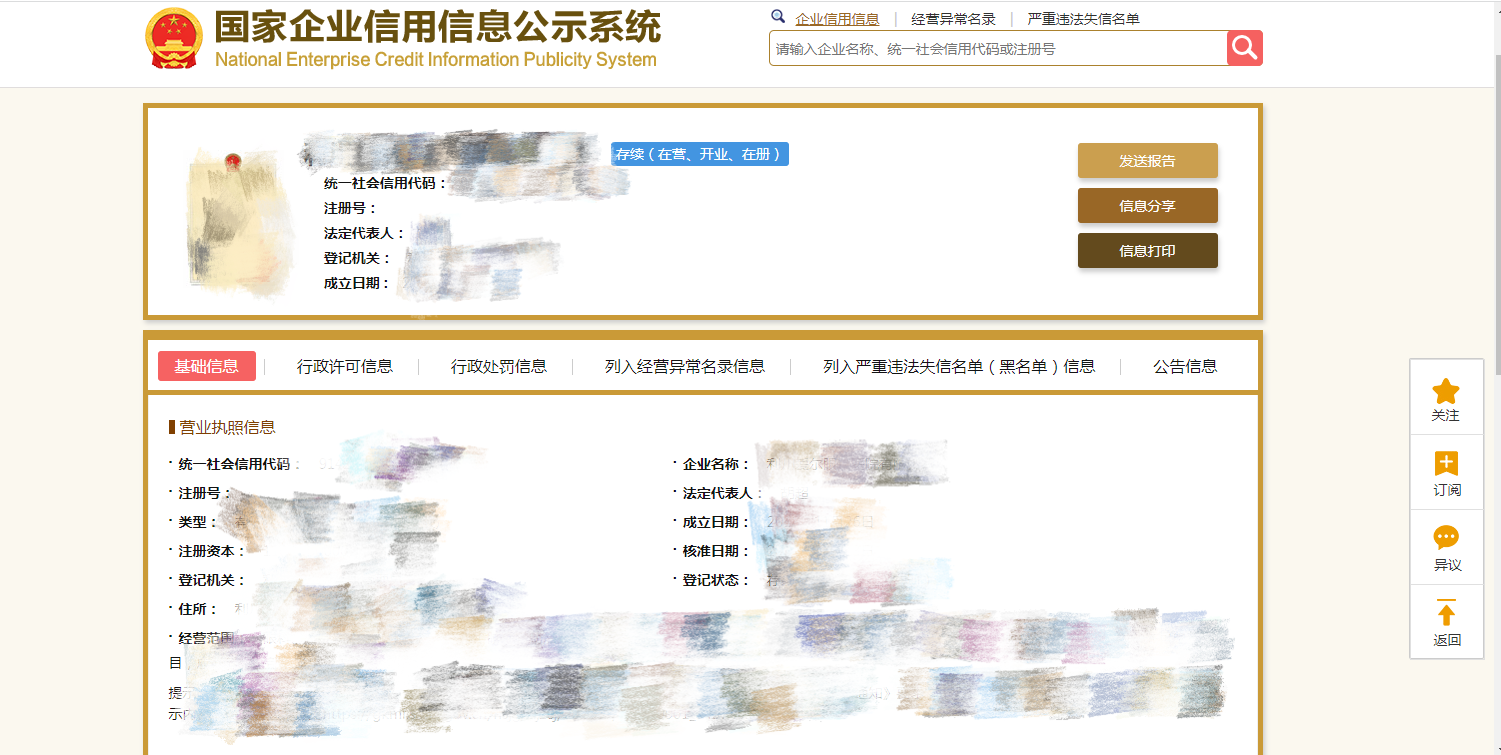Click the 信息分享 button
1501x755 pixels.
1147,206
